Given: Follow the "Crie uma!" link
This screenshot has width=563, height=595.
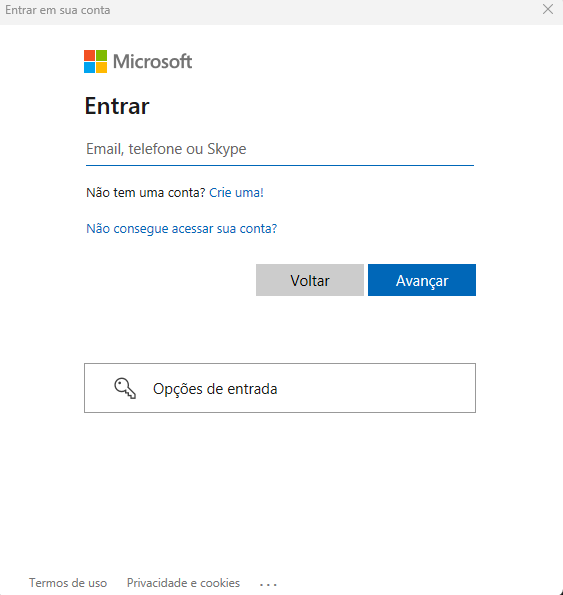Looking at the screenshot, I should (236, 192).
